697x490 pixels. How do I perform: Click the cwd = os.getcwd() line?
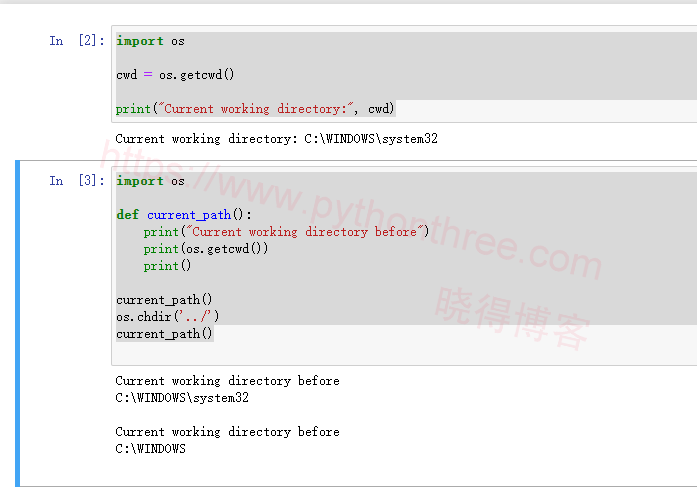point(175,75)
